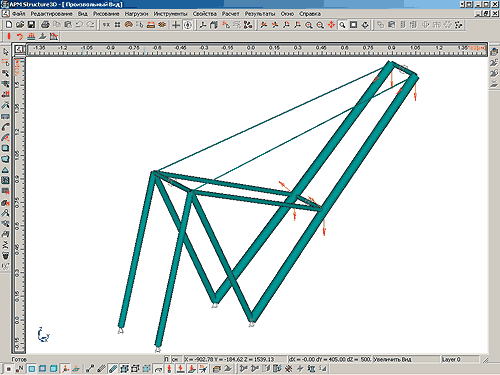Select the arc drawing tool in left toolbar
Viewport: 500px width, 375px height.
5,127
